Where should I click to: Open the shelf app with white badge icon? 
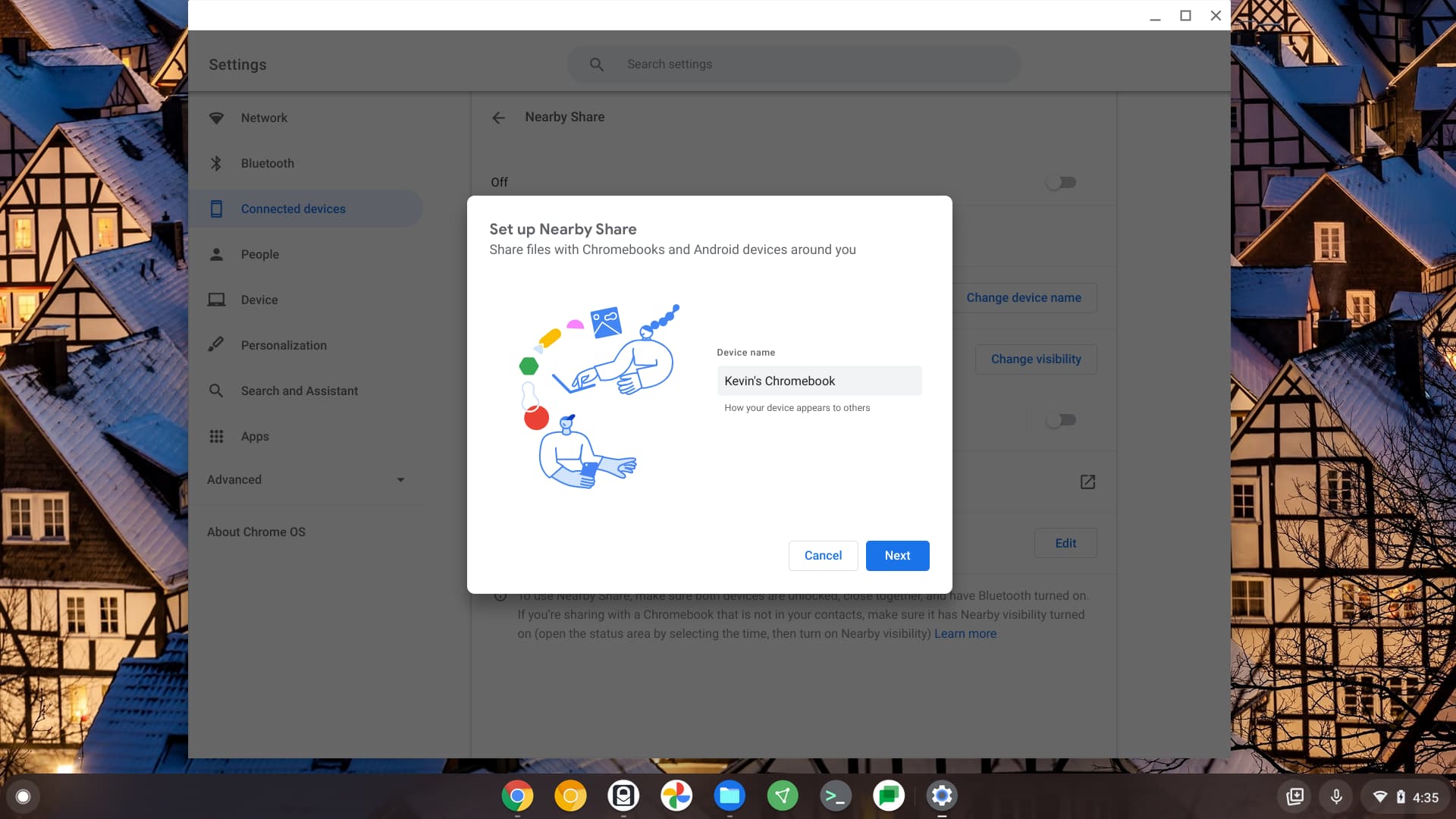coord(623,796)
